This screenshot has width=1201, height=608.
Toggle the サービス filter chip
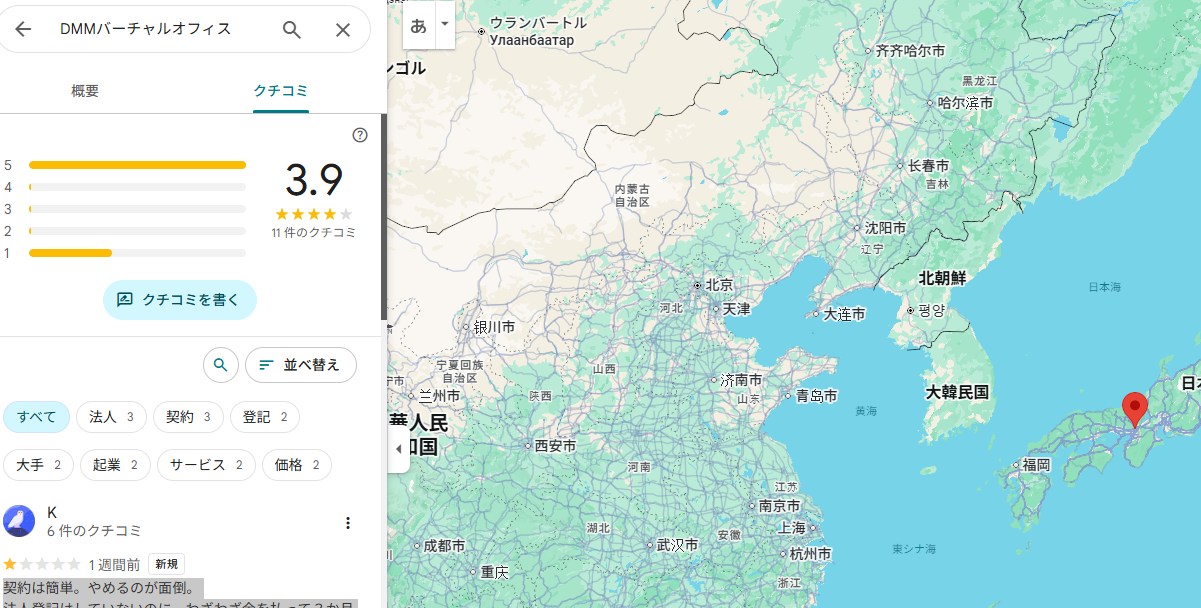click(205, 465)
